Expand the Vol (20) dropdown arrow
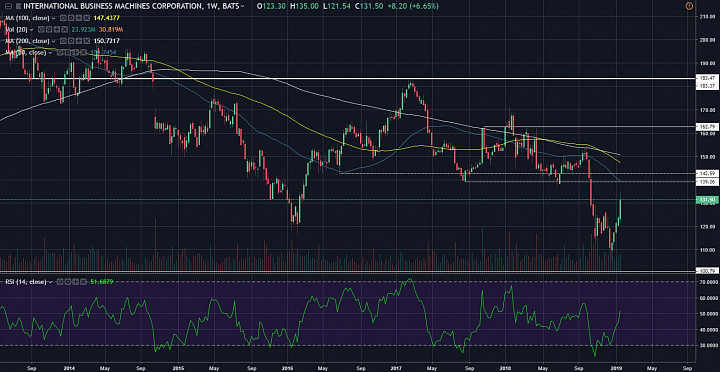 coord(31,30)
